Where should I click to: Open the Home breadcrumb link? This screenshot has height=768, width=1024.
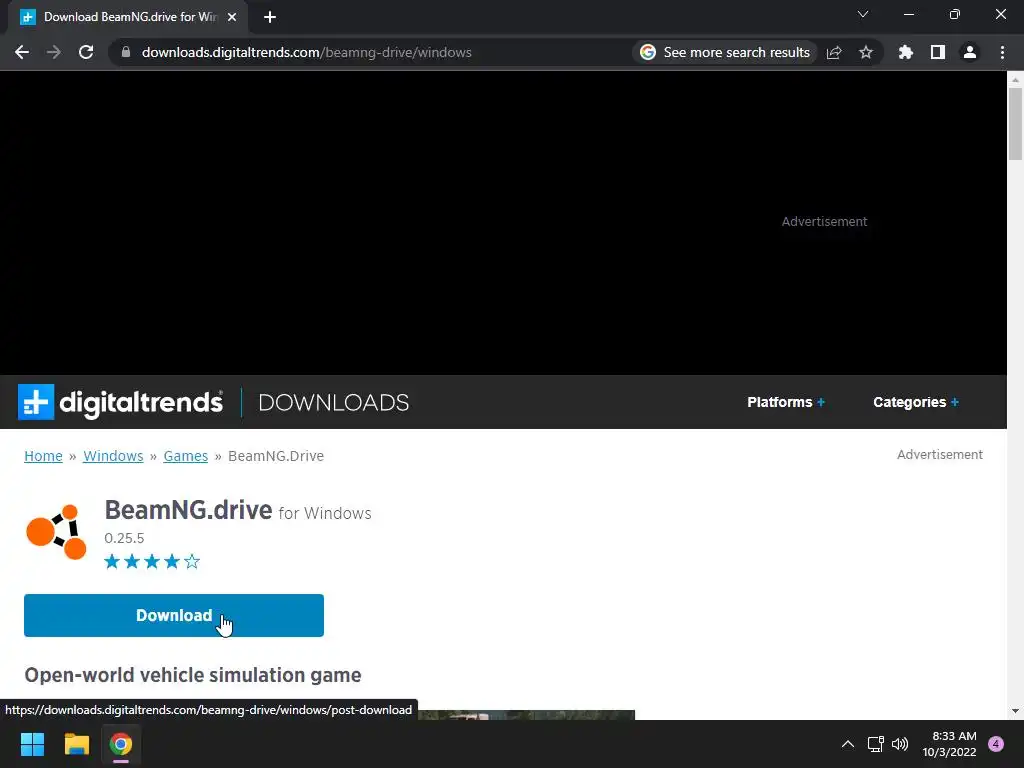coord(43,456)
